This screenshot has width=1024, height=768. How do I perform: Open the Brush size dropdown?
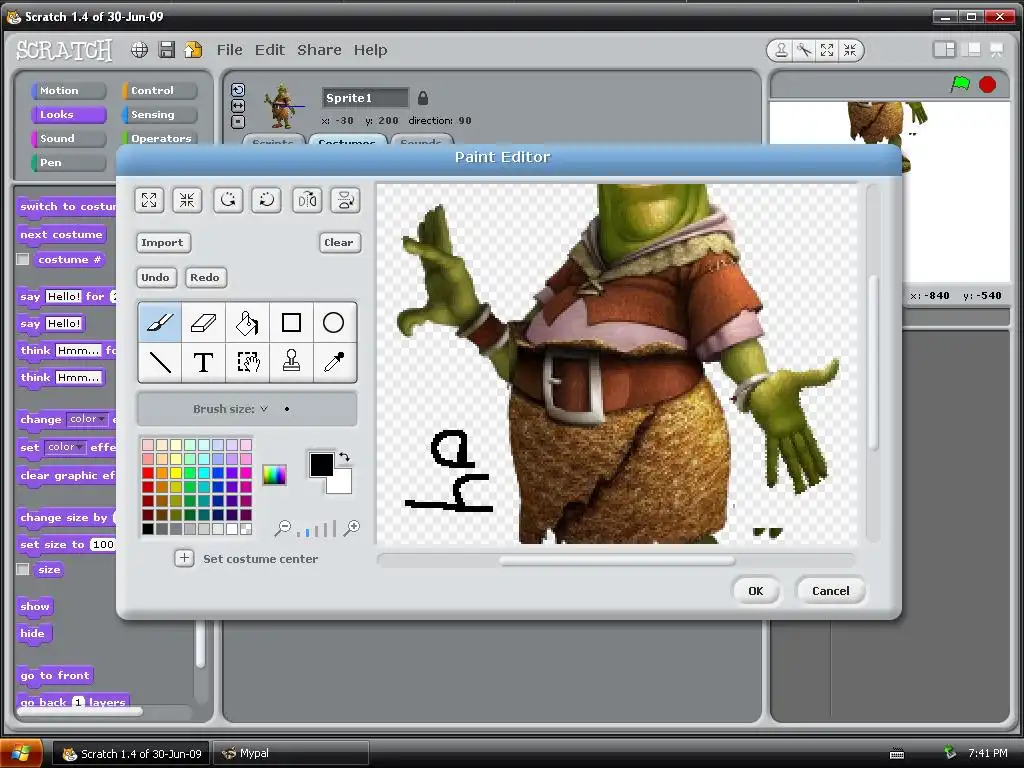pos(264,409)
